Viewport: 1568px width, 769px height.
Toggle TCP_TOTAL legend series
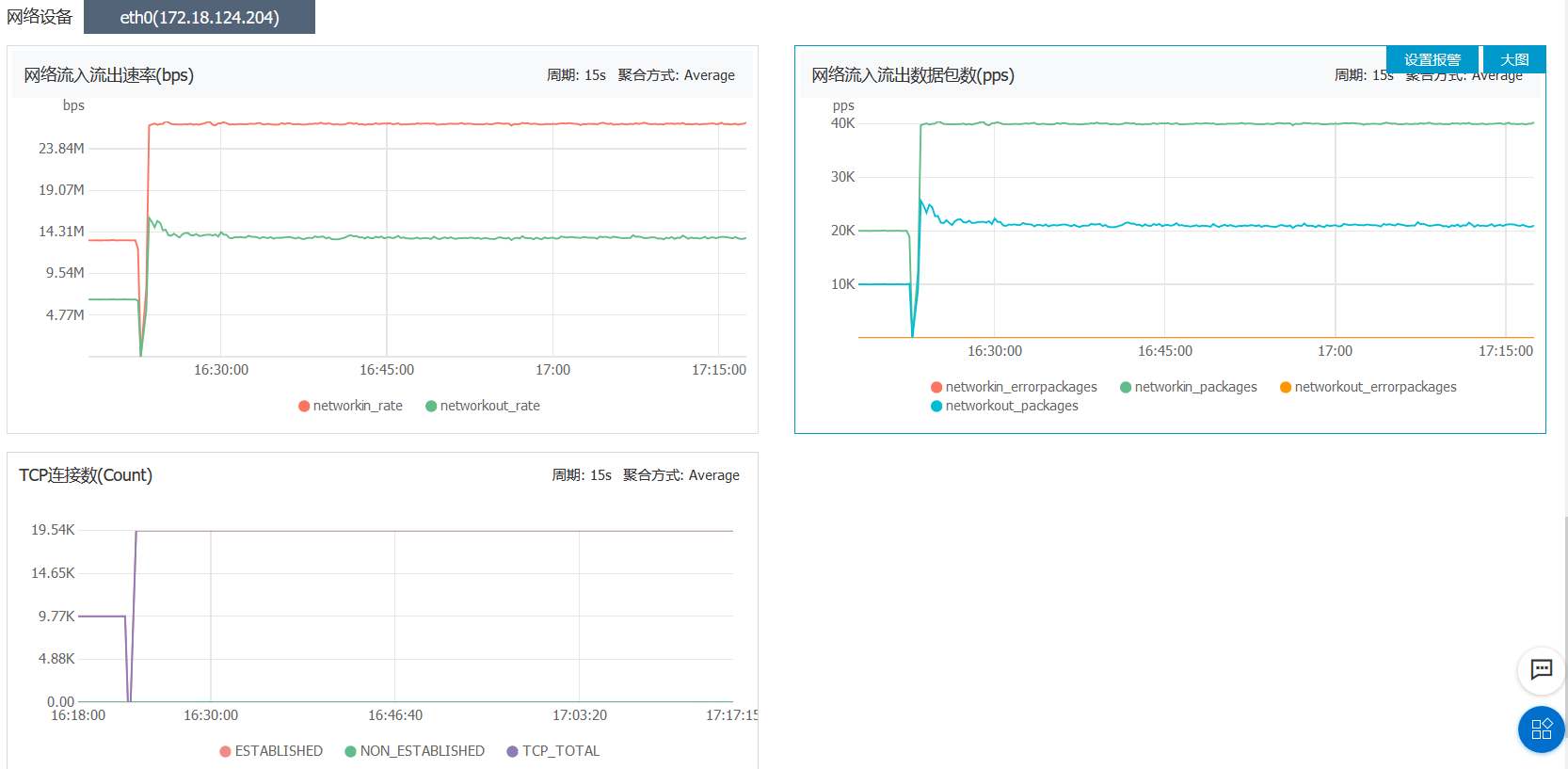(x=553, y=751)
